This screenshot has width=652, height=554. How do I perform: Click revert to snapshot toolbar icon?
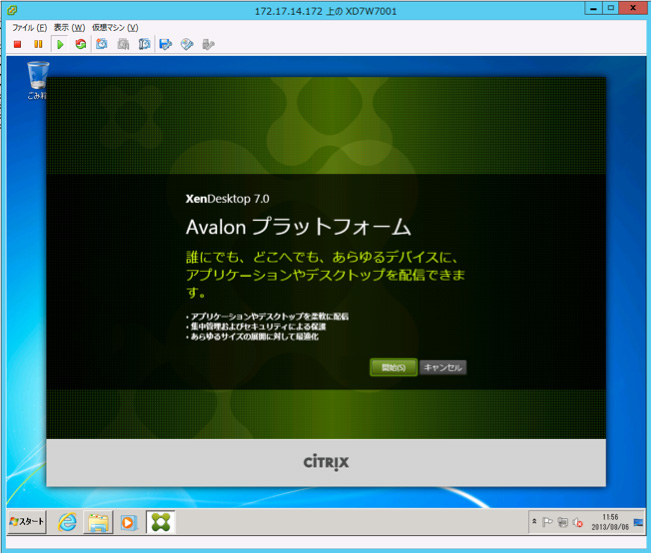[123, 44]
